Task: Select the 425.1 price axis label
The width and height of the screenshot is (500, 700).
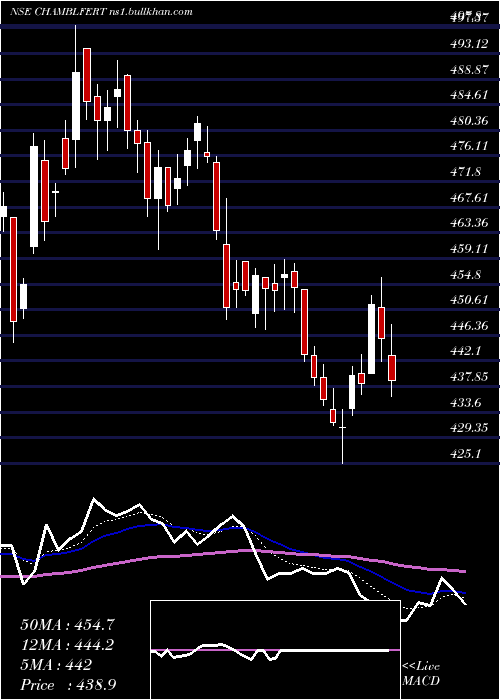Action: point(468,454)
